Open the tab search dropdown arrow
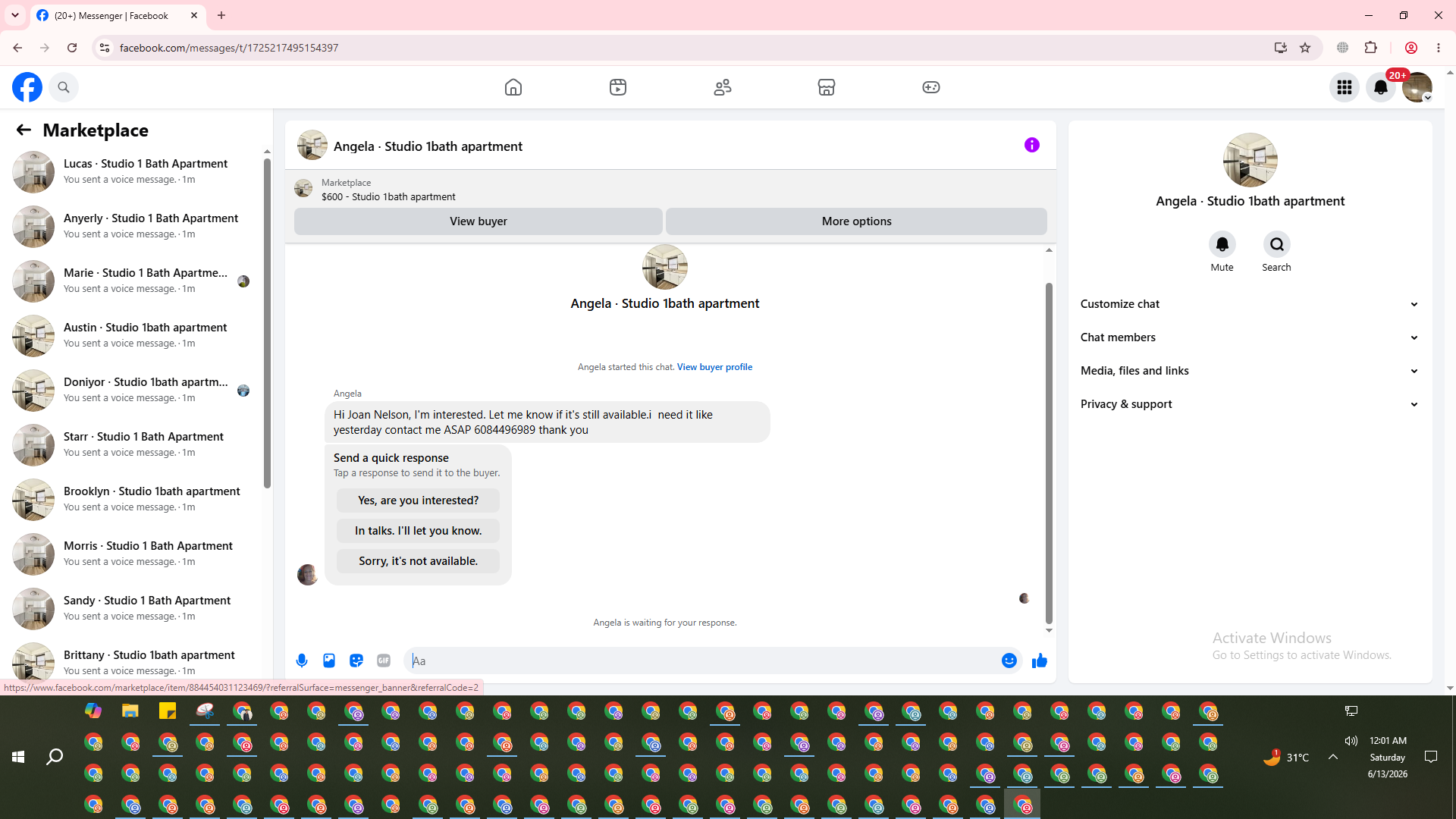The height and width of the screenshot is (819, 1456). (15, 15)
